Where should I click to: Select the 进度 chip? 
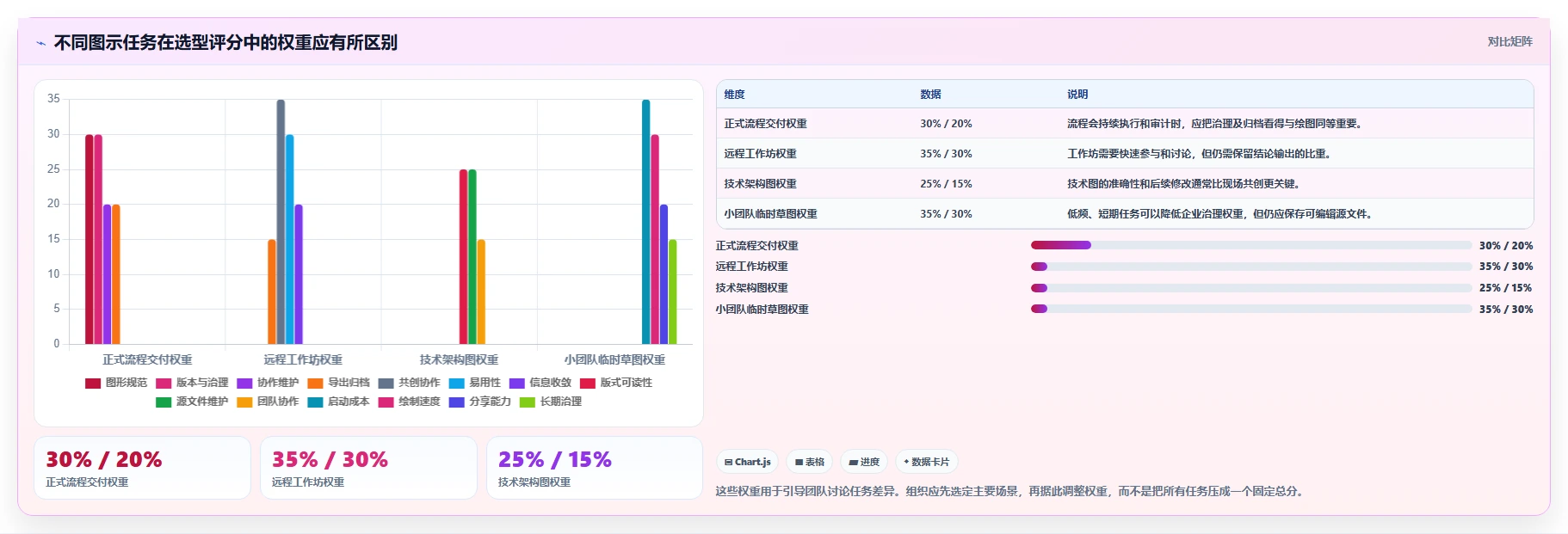click(x=864, y=462)
